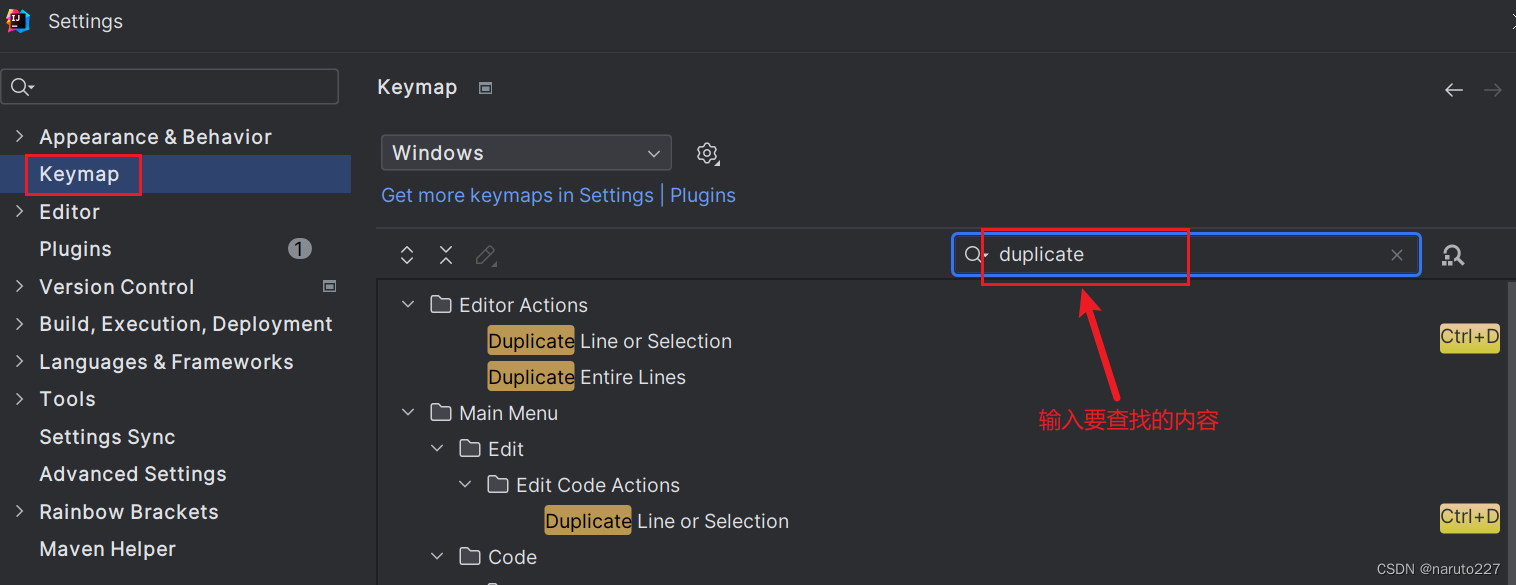Click the Expand All icon in keymap toolbar
The image size is (1516, 585).
407,255
